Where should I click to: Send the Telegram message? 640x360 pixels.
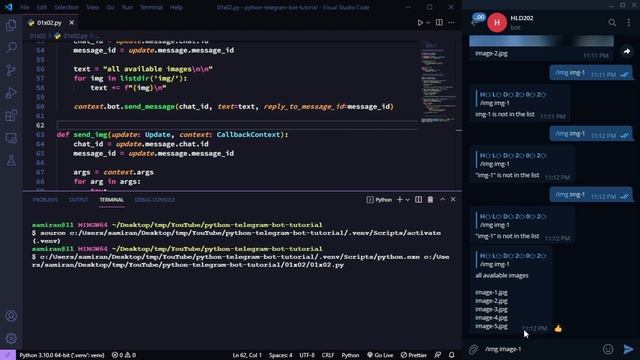click(629, 349)
